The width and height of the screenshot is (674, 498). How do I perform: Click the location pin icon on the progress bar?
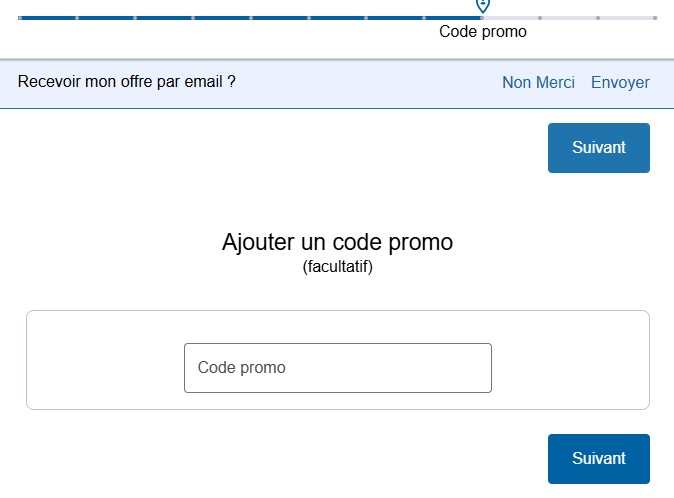[483, 5]
